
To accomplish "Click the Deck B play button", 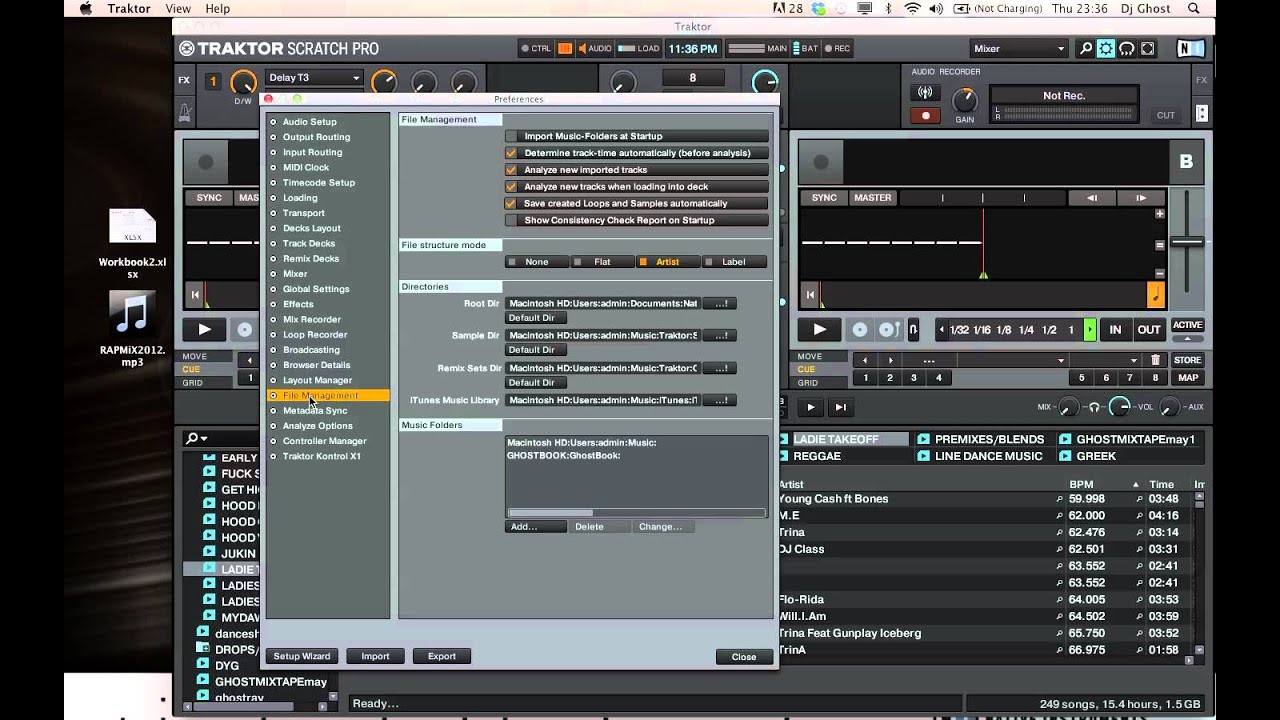I will click(x=820, y=330).
